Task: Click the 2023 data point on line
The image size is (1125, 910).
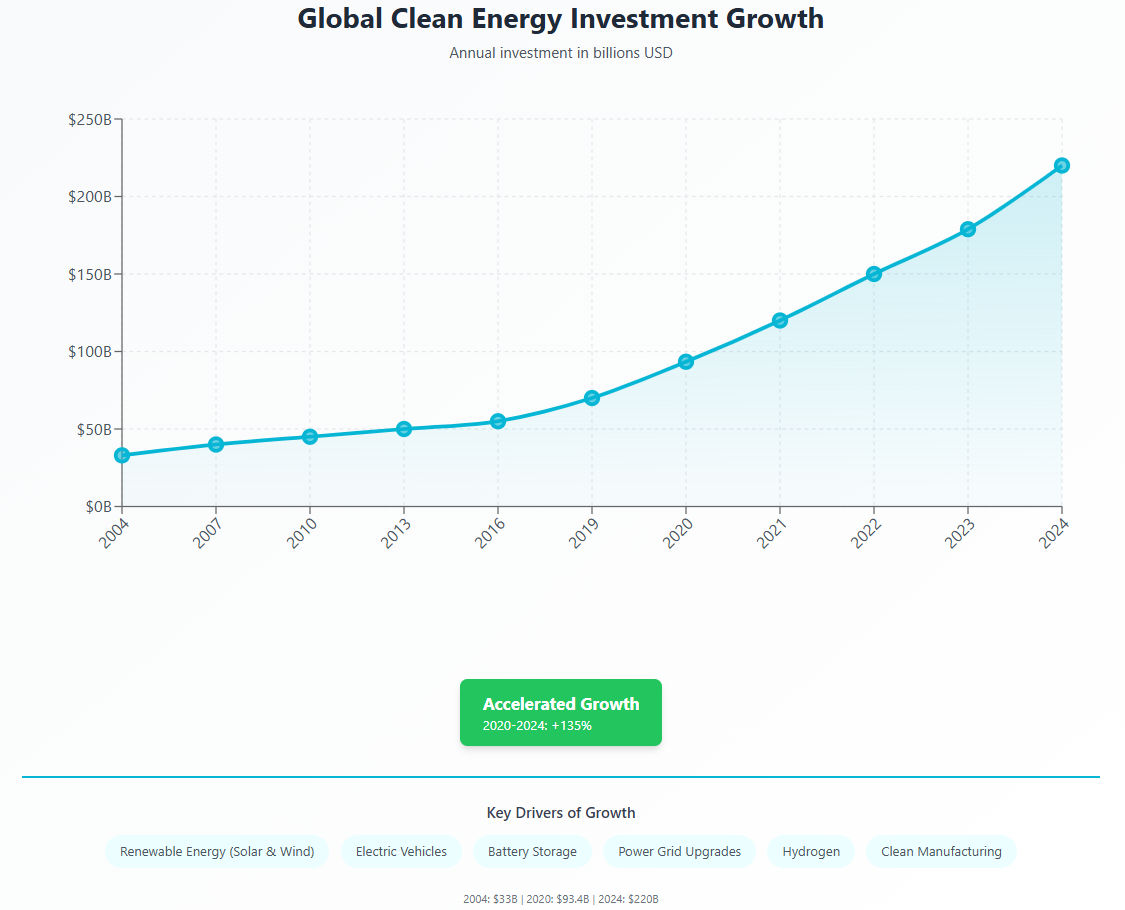Action: point(968,229)
